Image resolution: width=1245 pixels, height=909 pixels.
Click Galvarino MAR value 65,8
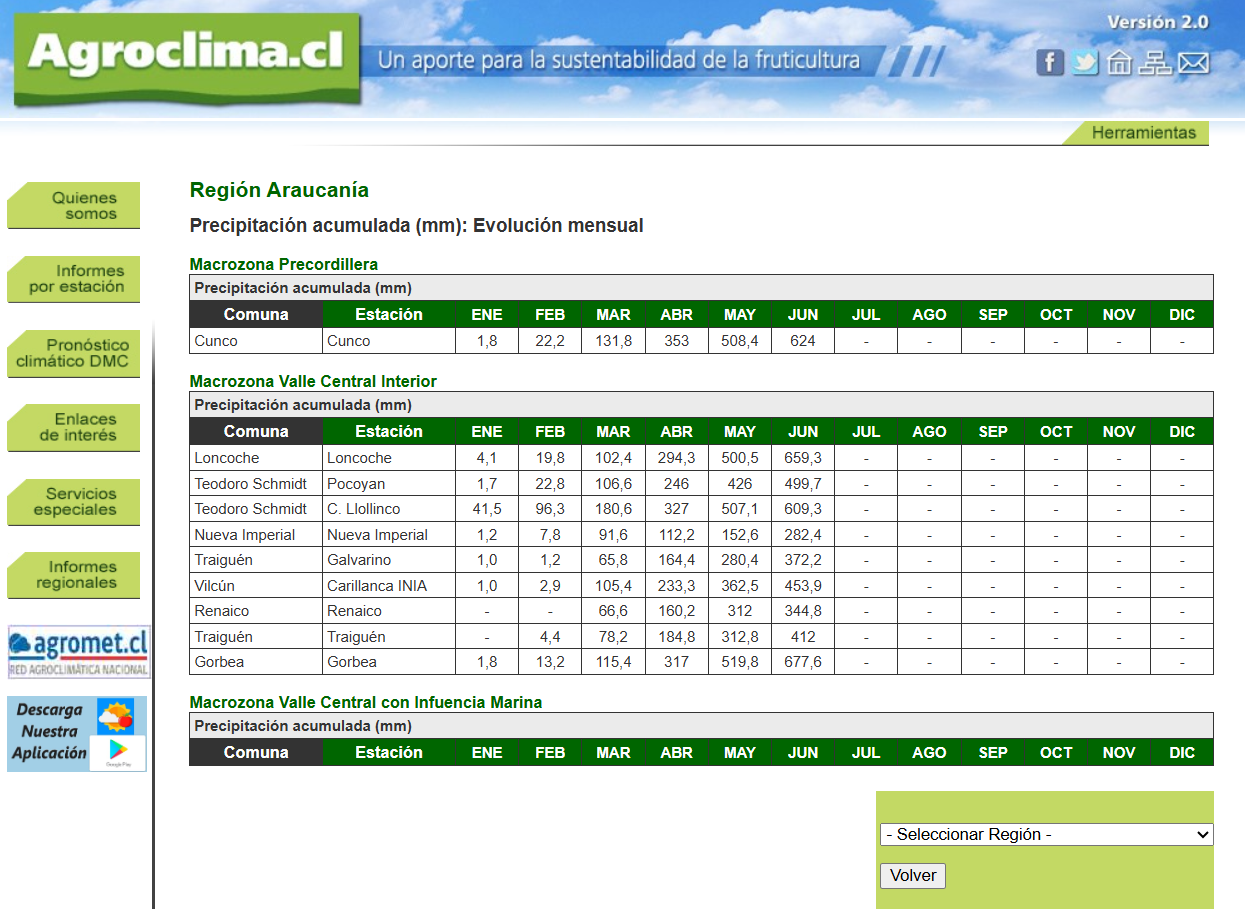pyautogui.click(x=613, y=560)
